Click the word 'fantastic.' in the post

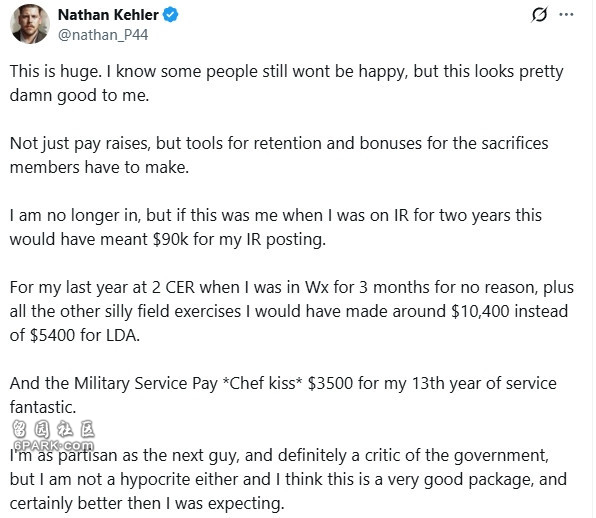pyautogui.click(x=43, y=407)
